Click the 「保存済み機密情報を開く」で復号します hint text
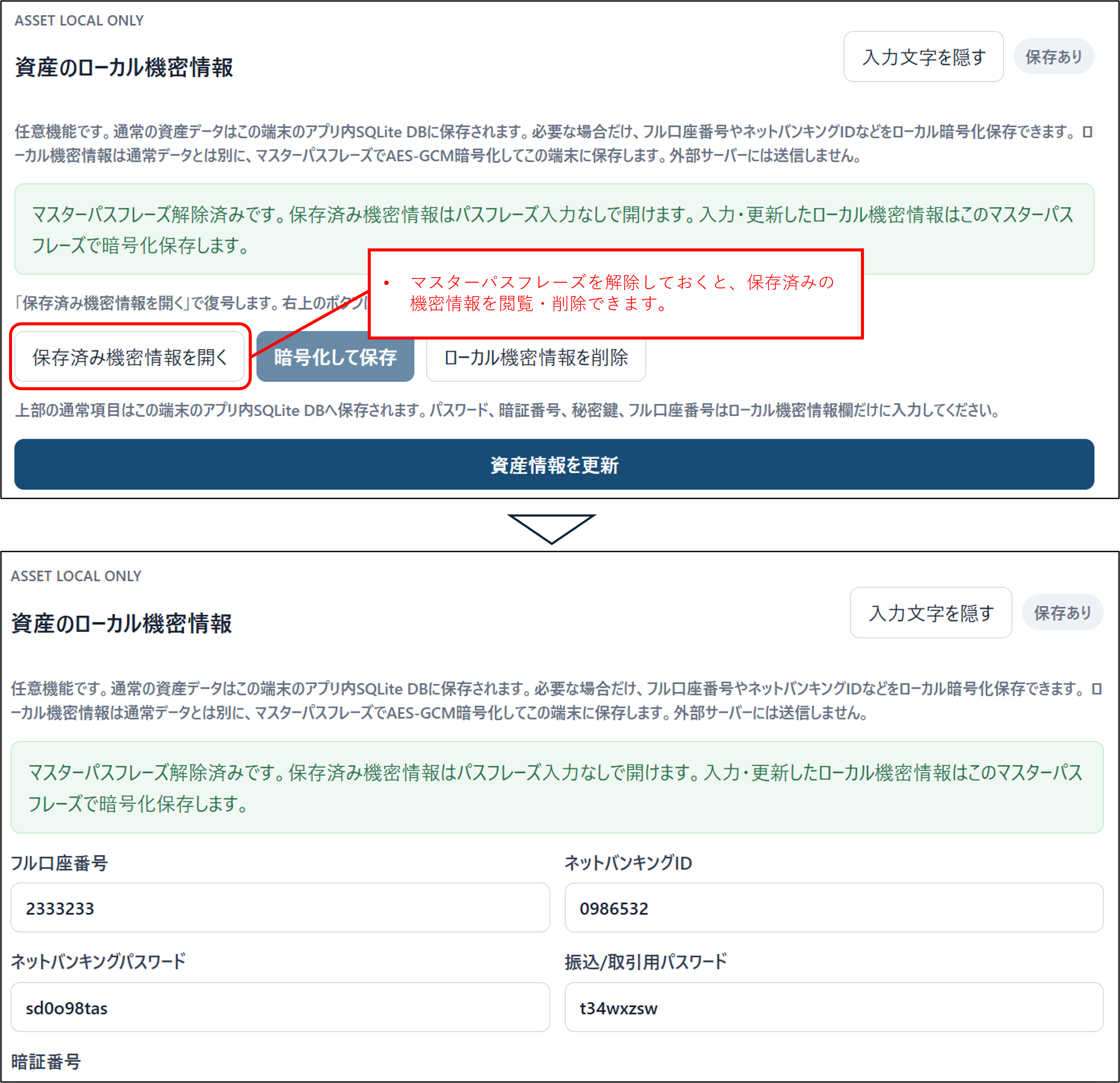 click(192, 303)
